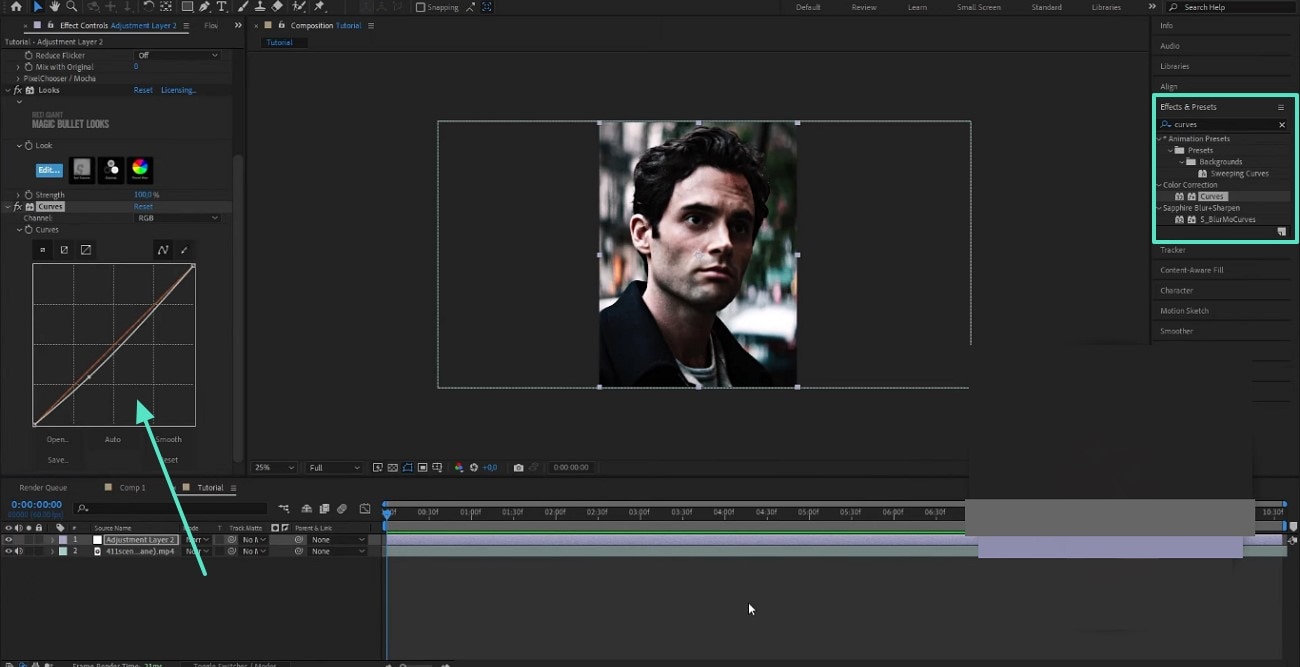Click the graph editor icon in timeline

365,509
